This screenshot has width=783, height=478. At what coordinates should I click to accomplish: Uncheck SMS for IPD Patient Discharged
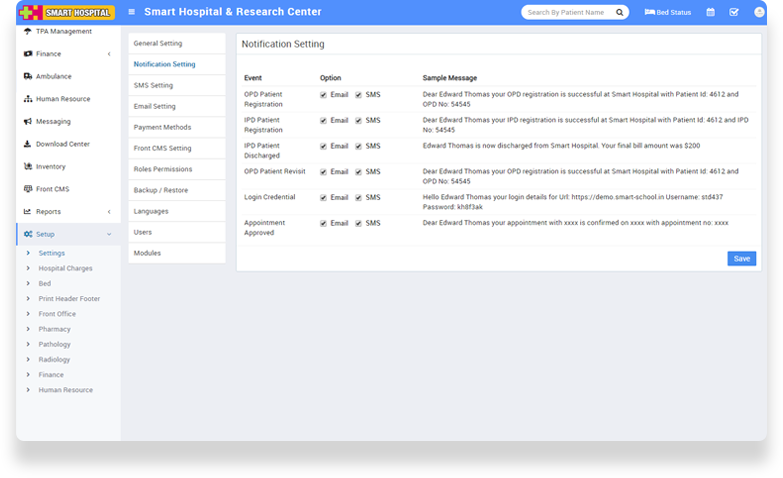coord(358,146)
